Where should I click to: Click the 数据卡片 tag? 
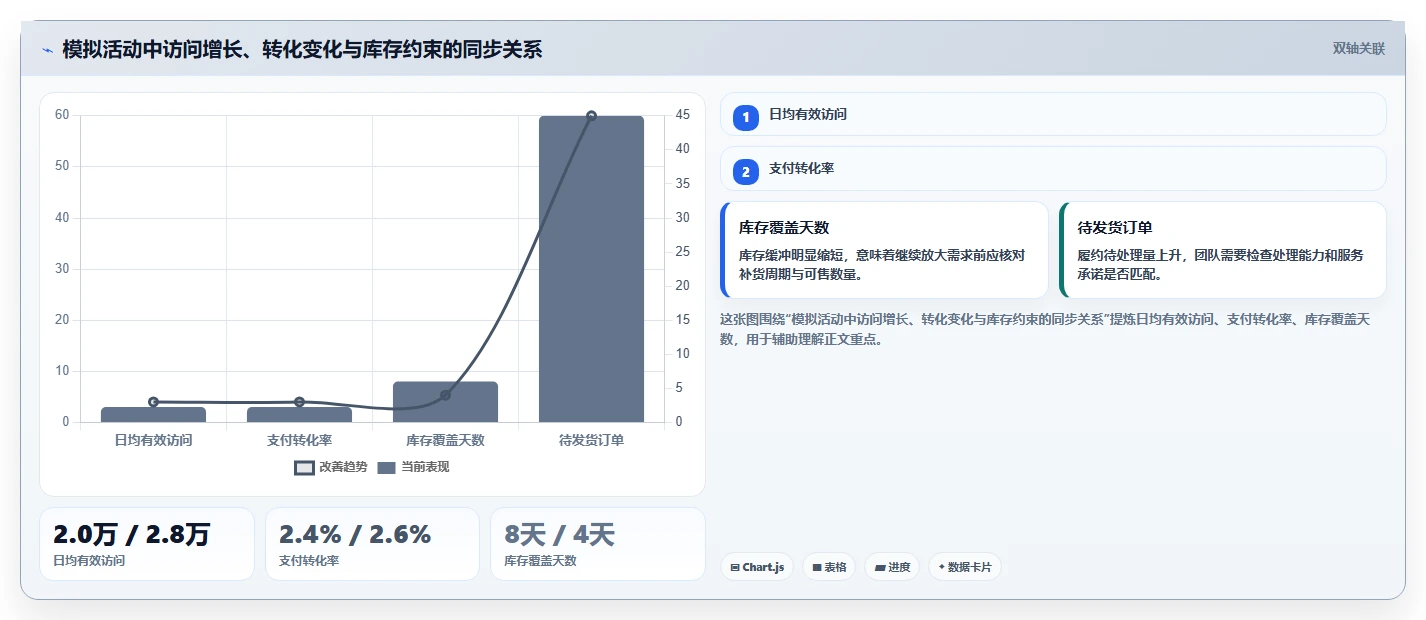(x=965, y=567)
